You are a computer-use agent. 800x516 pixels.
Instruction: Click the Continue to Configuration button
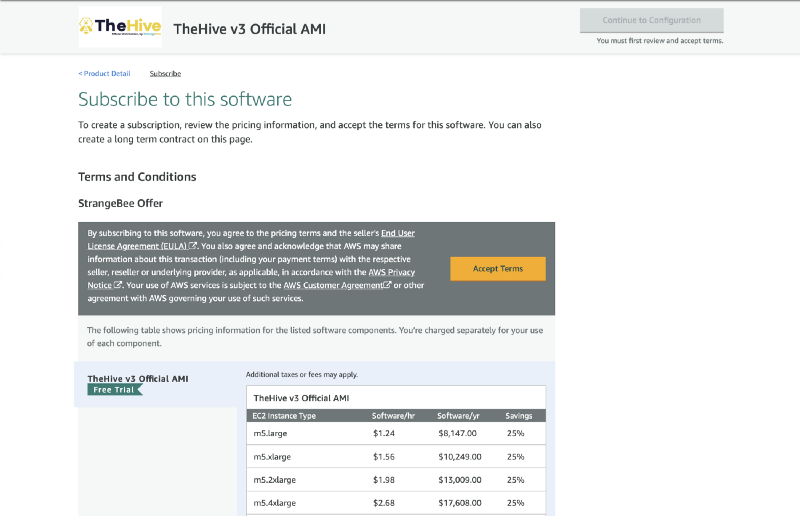651,20
